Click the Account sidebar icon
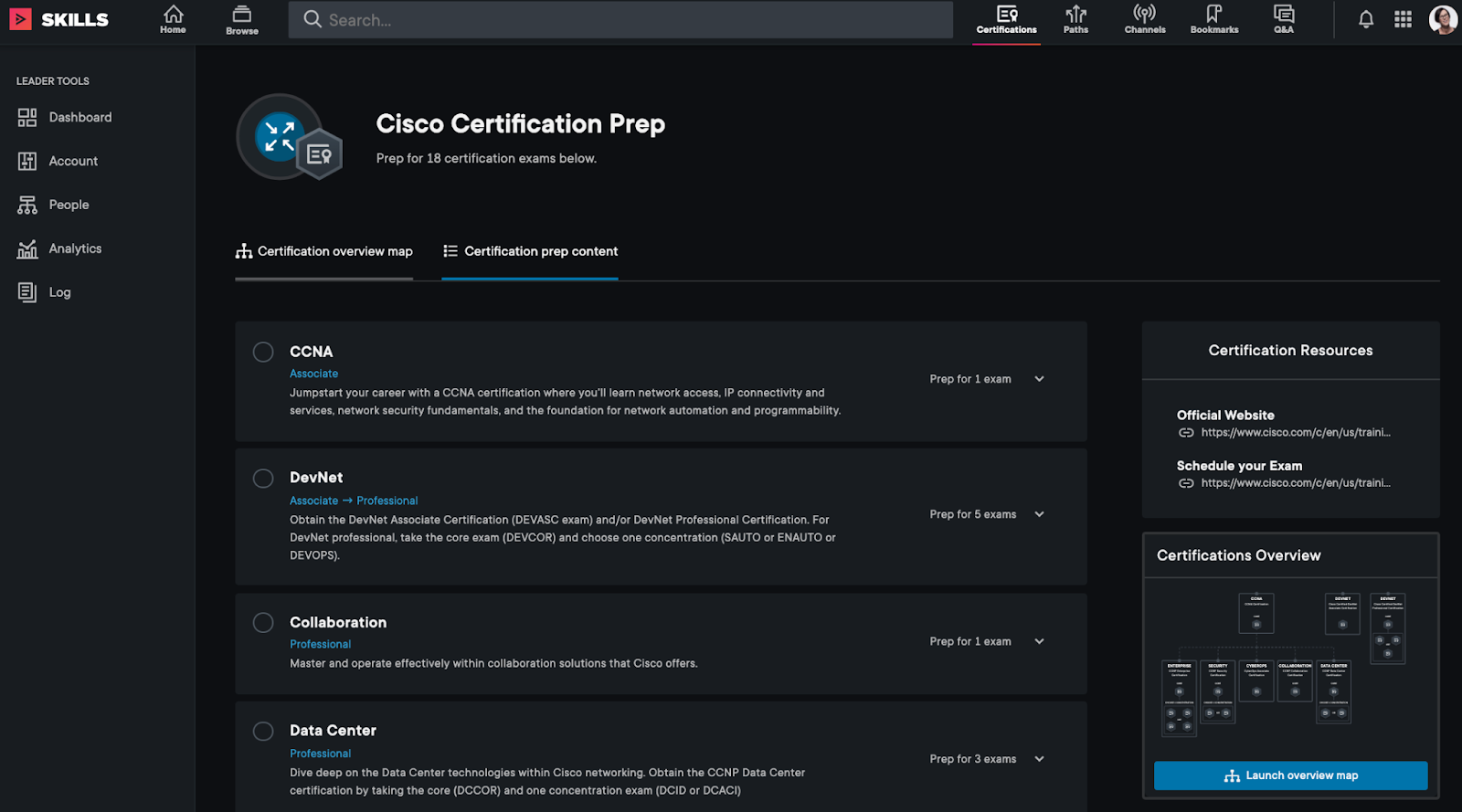Image resolution: width=1462 pixels, height=812 pixels. [27, 161]
